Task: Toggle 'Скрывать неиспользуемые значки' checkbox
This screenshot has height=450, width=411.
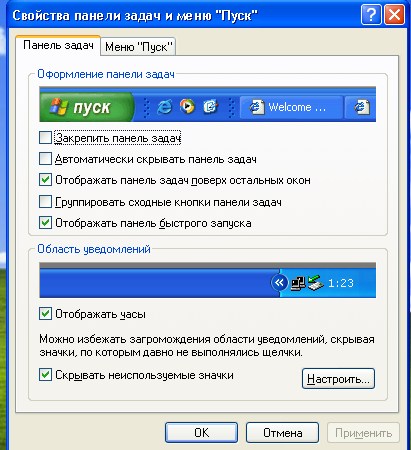Action: (x=45, y=375)
